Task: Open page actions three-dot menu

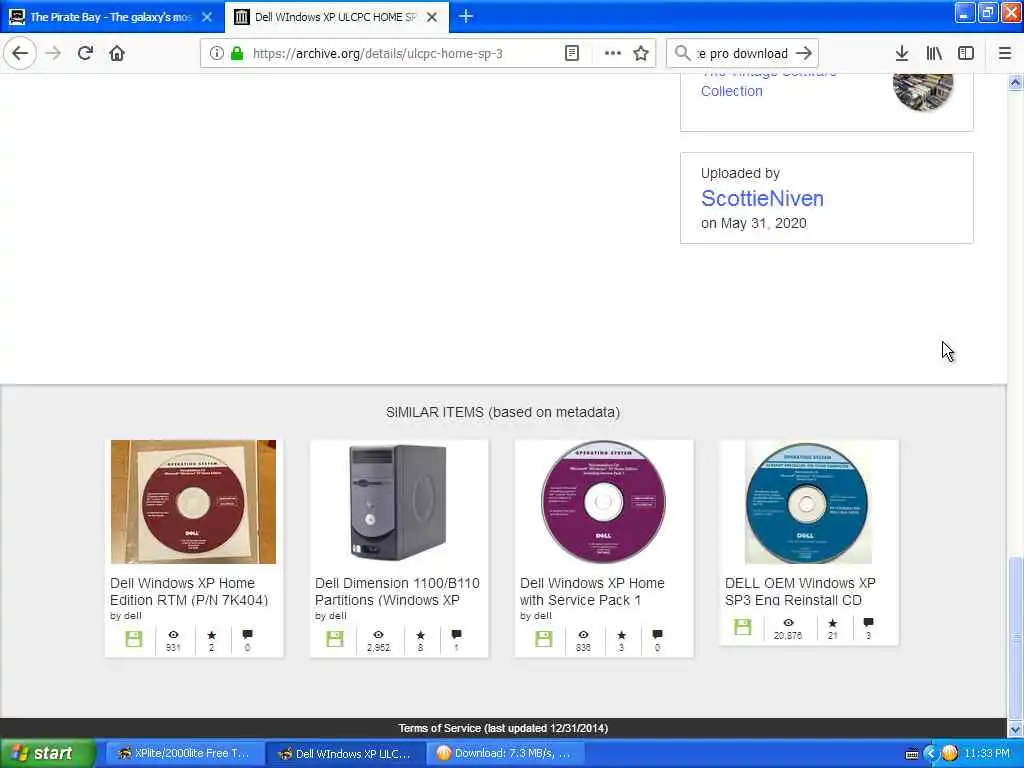Action: tap(613, 54)
